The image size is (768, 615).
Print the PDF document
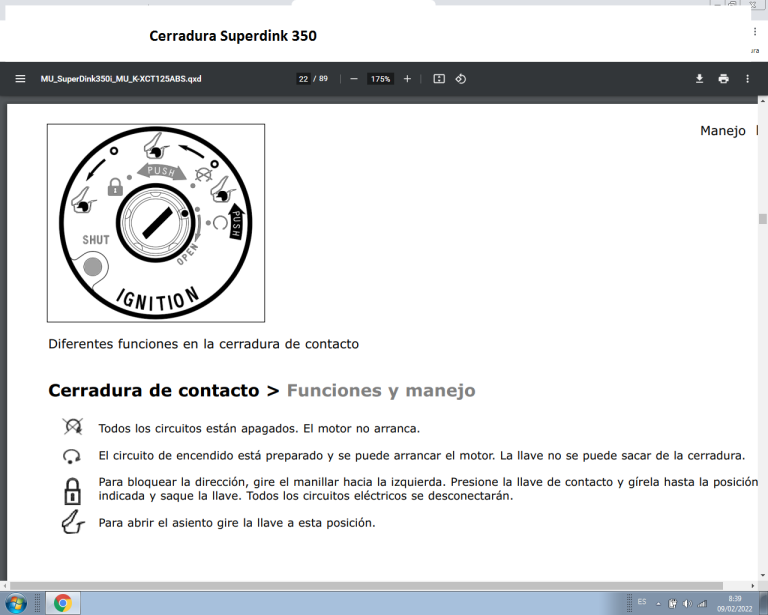pos(723,79)
